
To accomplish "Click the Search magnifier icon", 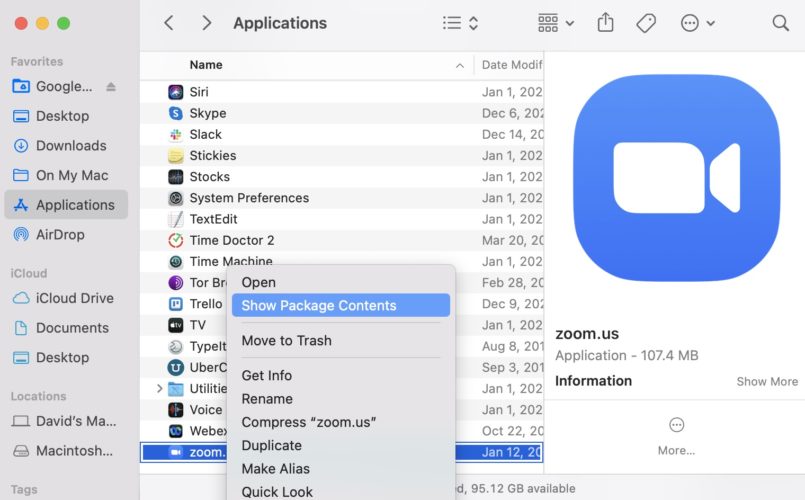I will coord(780,23).
